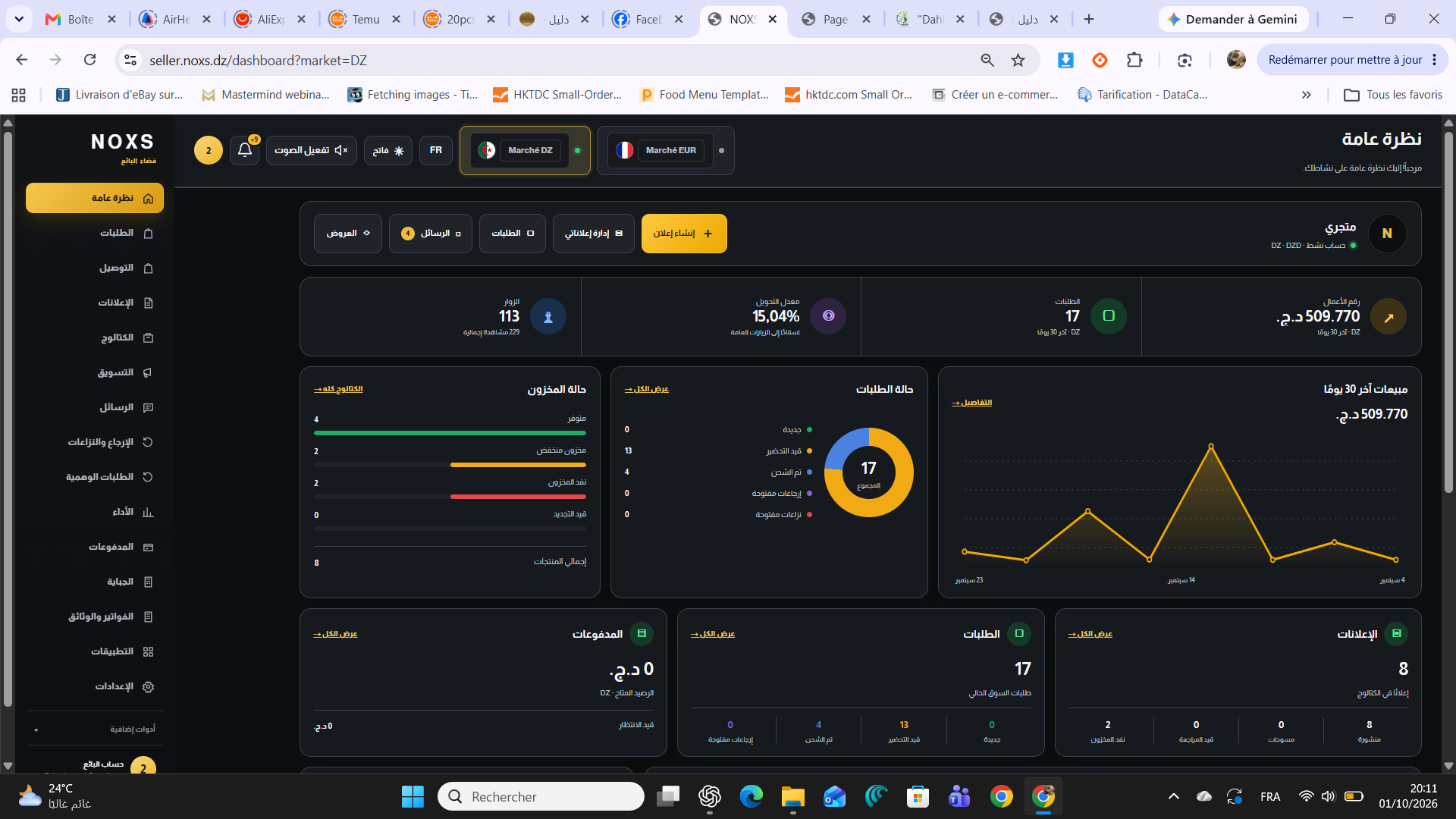Click the visitors icon near الزوار
The height and width of the screenshot is (819, 1456).
tap(548, 317)
